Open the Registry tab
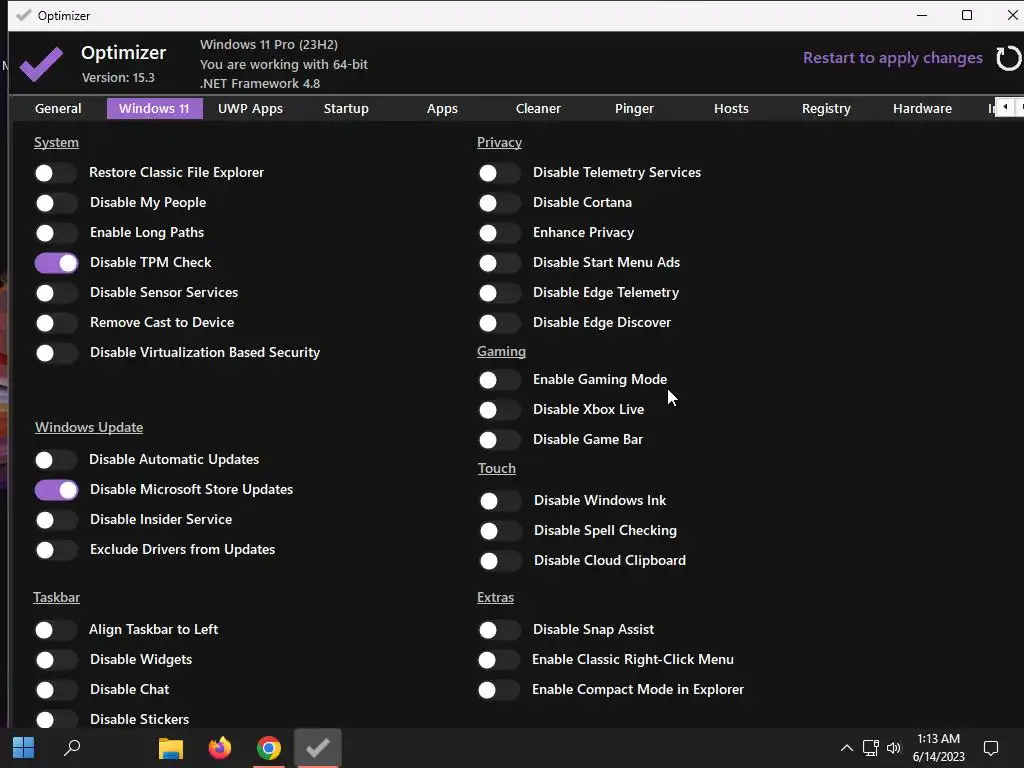The height and width of the screenshot is (768, 1024). [x=826, y=108]
